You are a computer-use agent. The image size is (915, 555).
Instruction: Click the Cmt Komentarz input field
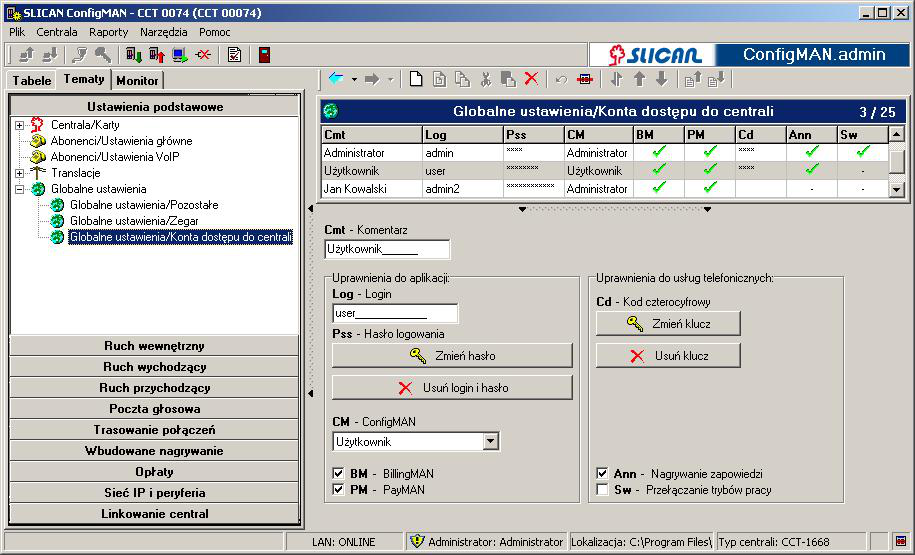[387, 249]
